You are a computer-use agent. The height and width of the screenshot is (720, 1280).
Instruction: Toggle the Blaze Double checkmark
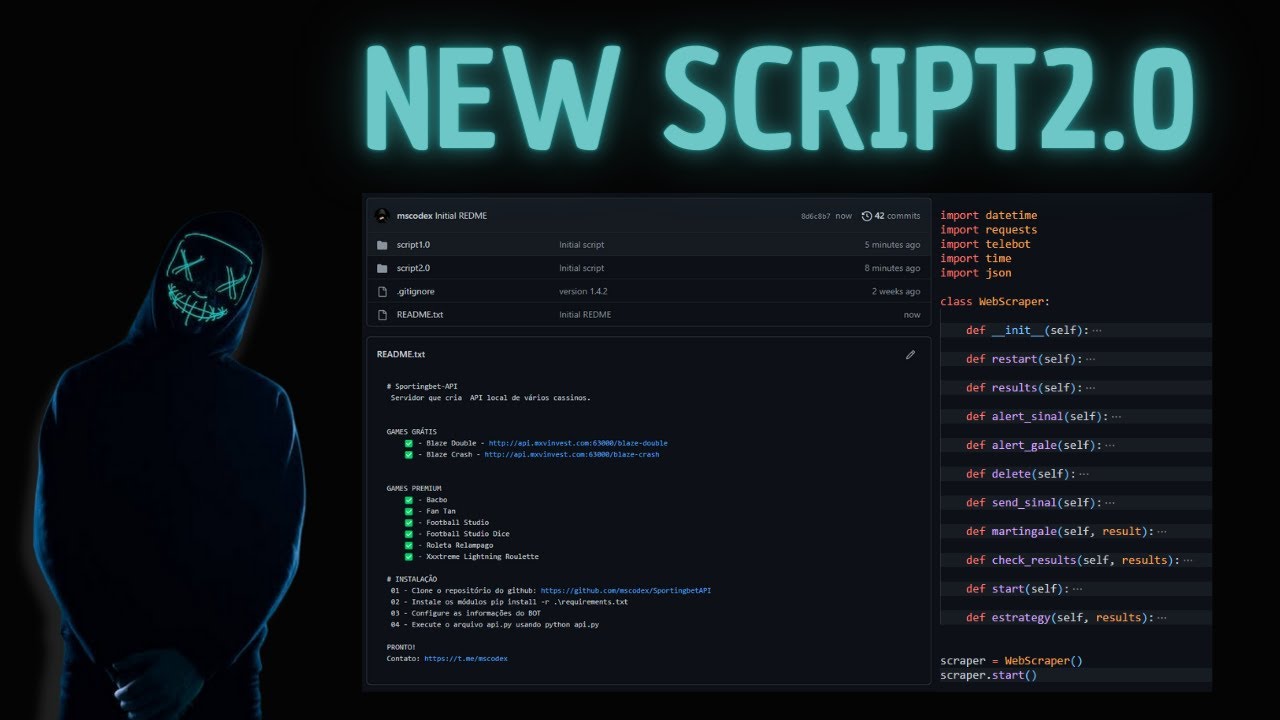coord(409,443)
